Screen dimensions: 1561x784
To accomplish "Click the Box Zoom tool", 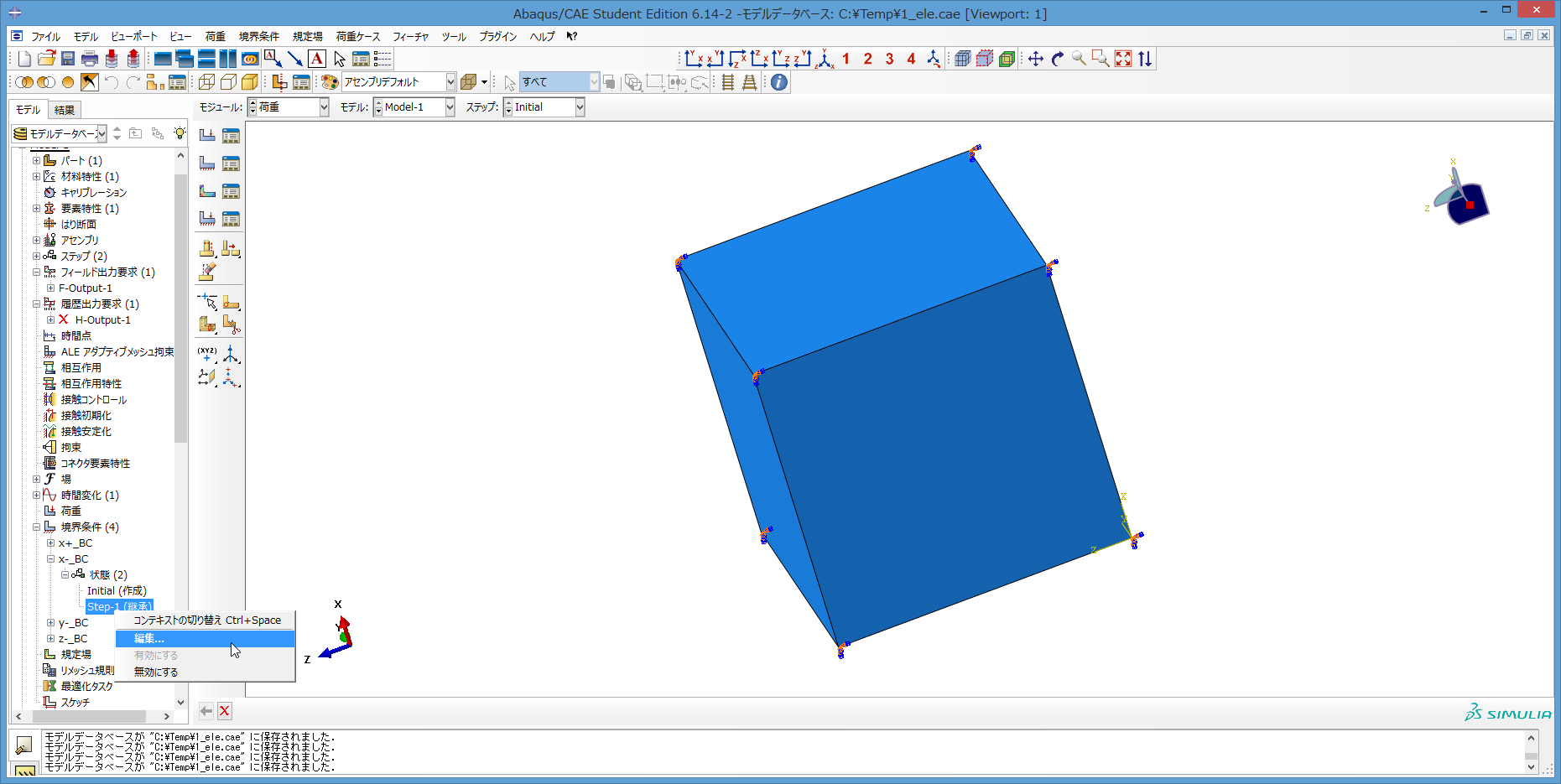I will 1101,59.
